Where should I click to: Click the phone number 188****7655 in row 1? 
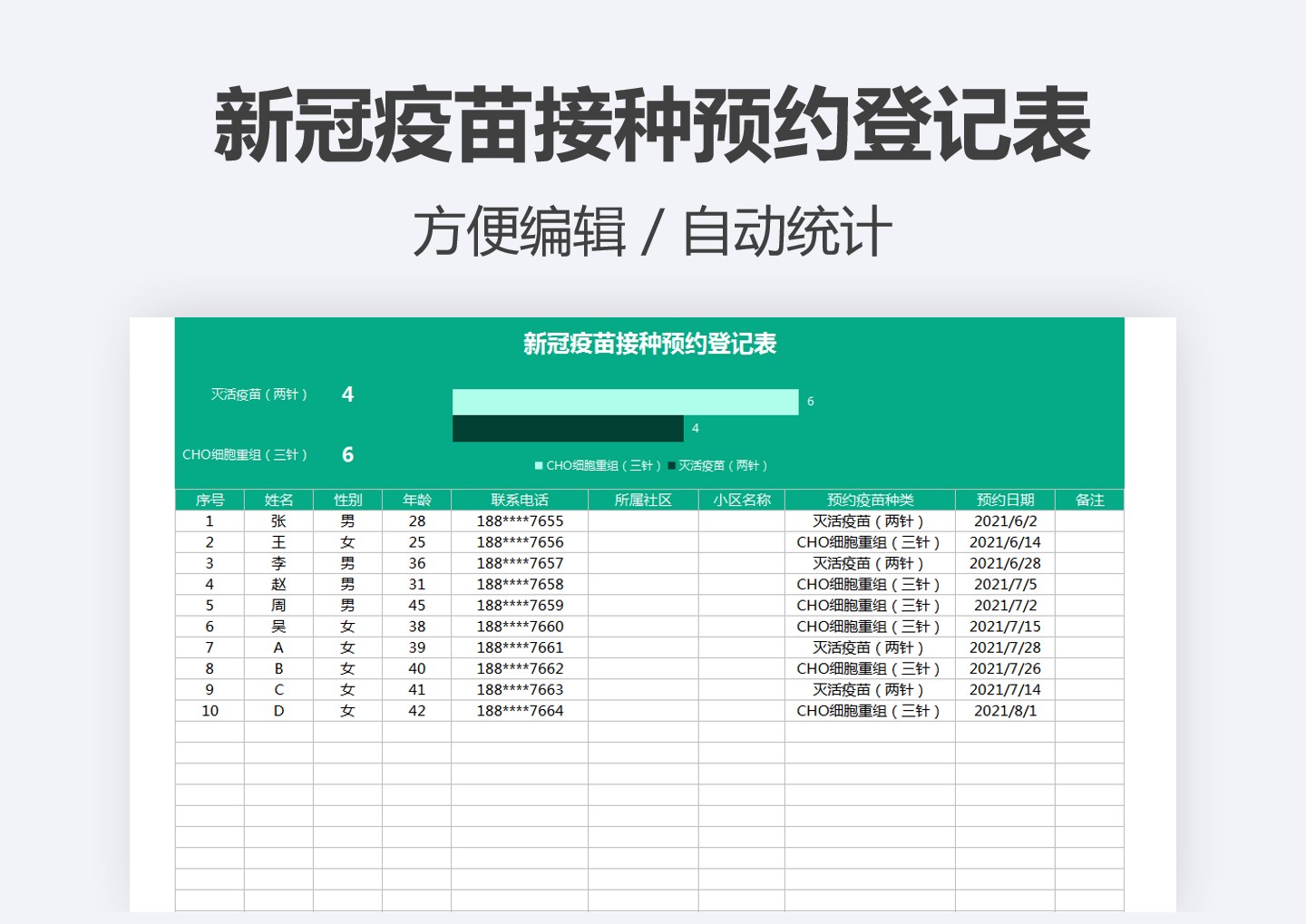(521, 520)
